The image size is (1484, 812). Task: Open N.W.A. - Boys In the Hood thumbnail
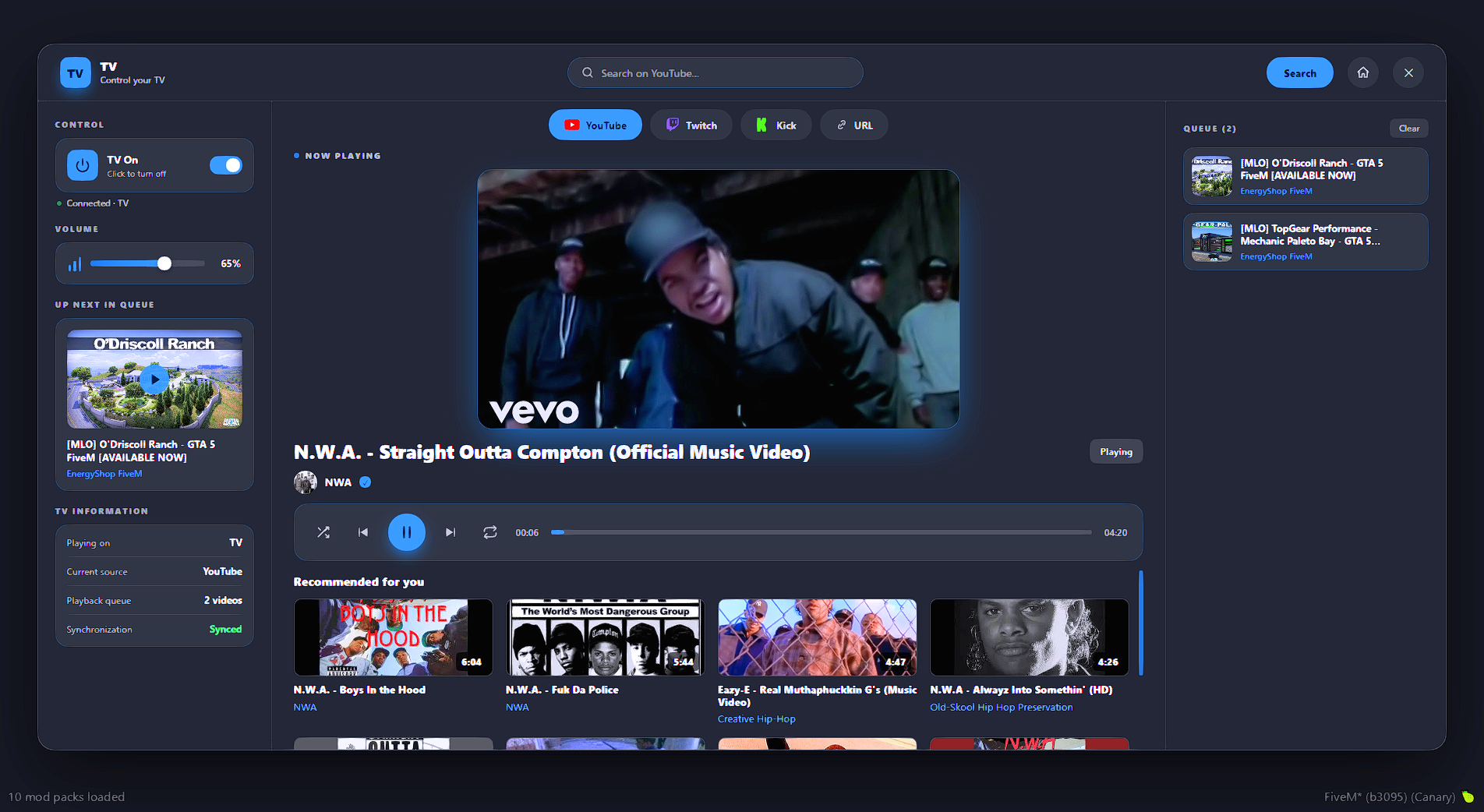point(394,637)
